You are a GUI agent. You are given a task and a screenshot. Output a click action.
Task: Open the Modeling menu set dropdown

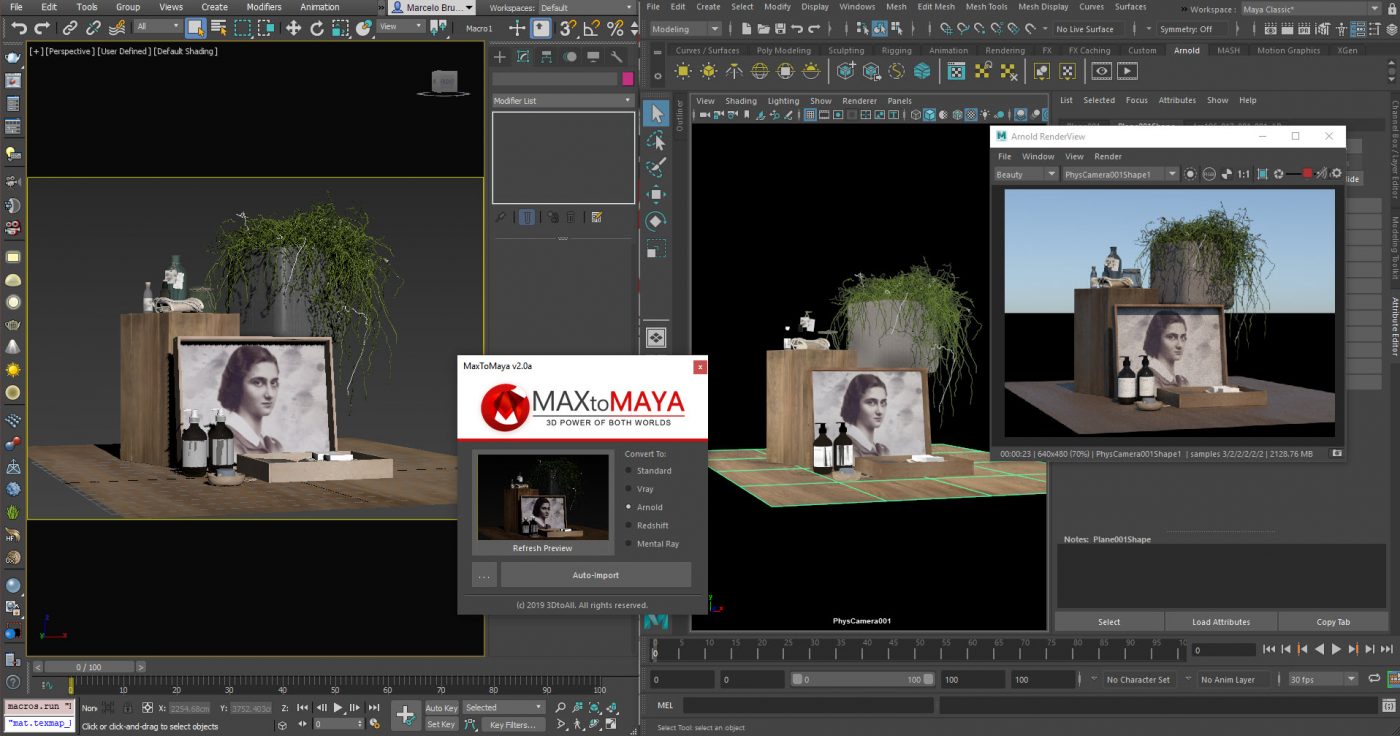coord(685,29)
